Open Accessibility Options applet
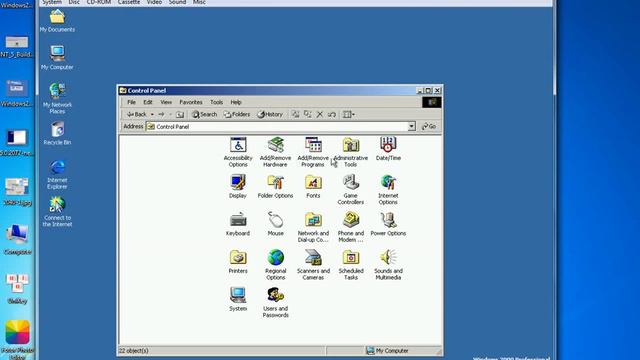The height and width of the screenshot is (360, 640). (x=238, y=152)
